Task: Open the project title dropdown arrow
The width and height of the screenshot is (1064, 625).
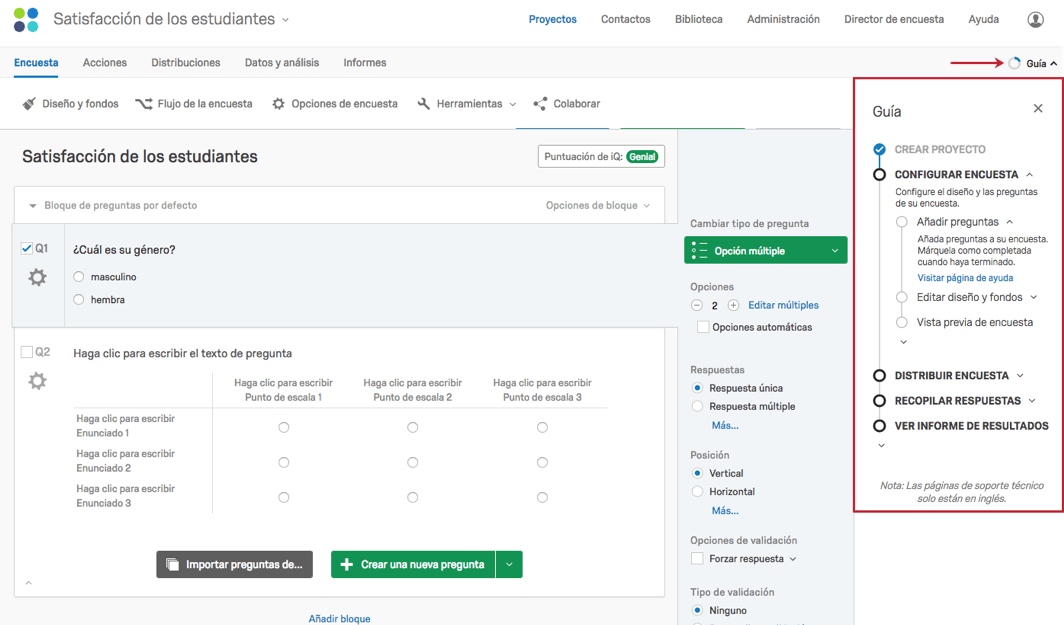Action: click(286, 20)
